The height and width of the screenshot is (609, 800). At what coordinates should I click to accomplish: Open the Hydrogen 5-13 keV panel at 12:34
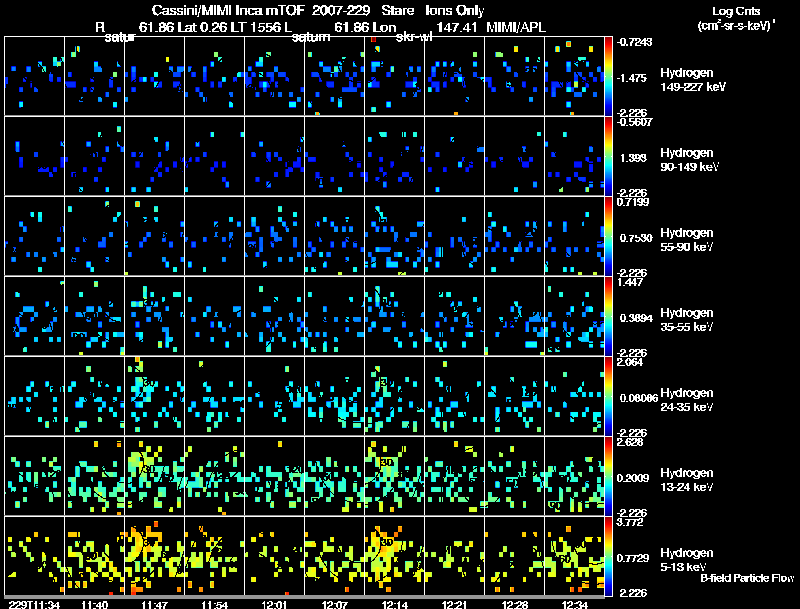click(574, 556)
